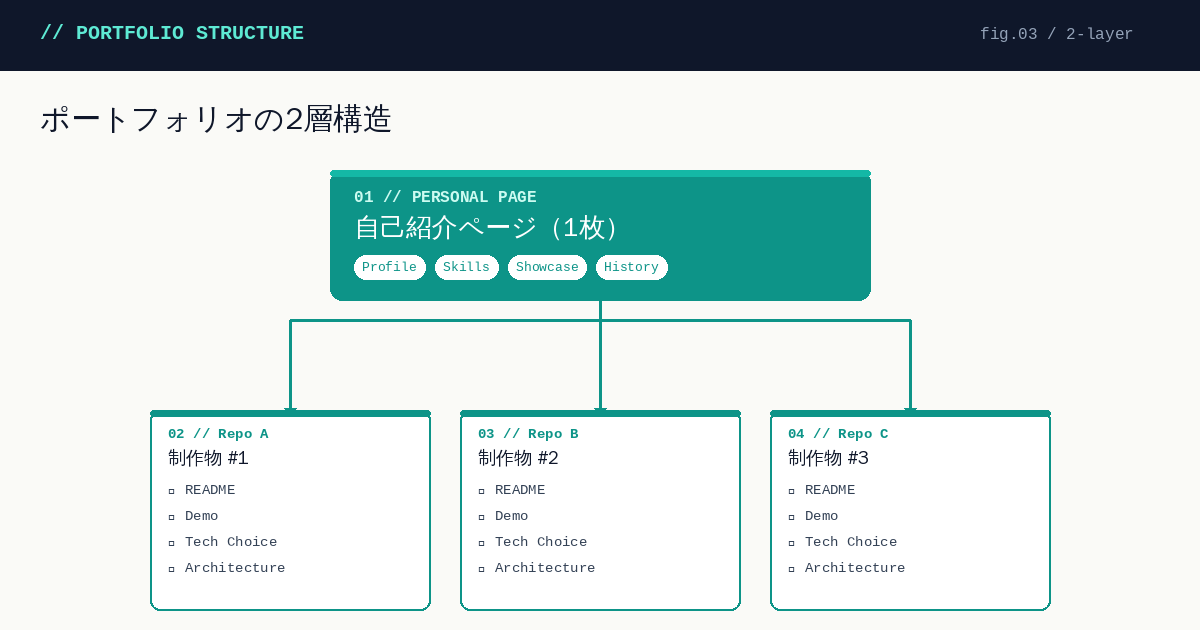Click the 制作物 #2 card title

(x=518, y=458)
